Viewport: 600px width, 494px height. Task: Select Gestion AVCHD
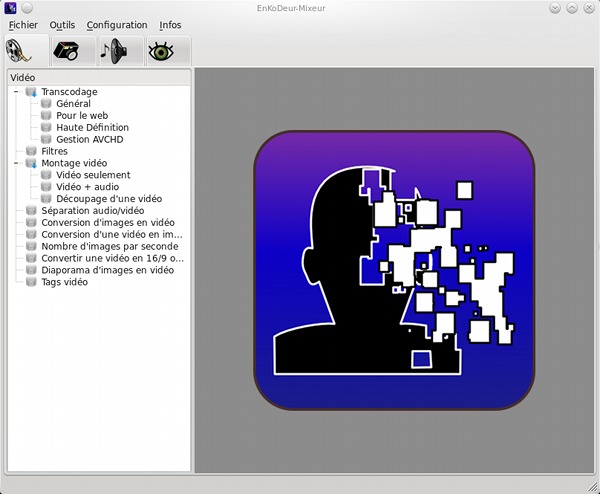click(x=90, y=139)
